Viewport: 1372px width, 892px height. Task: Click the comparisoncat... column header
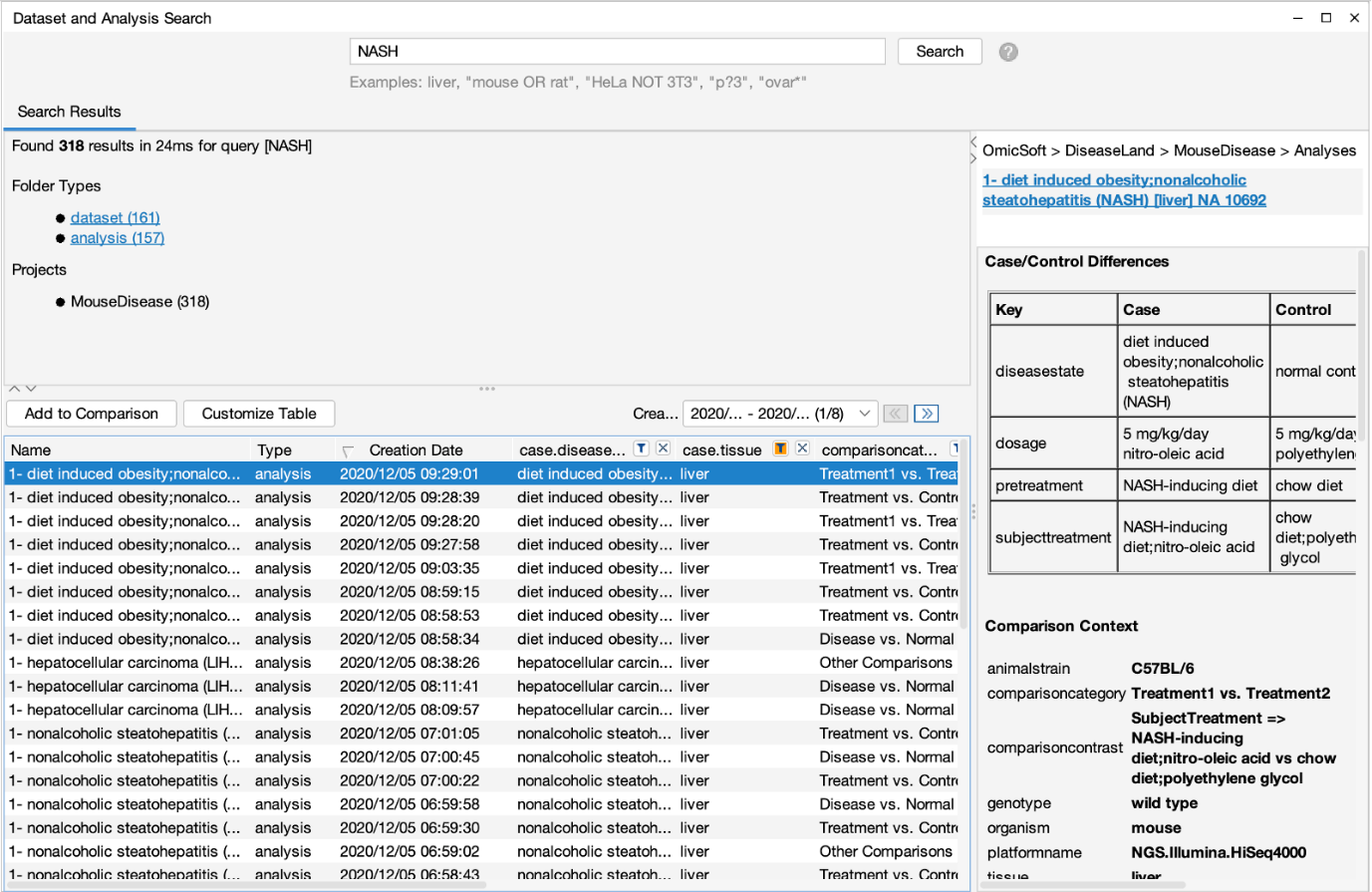tap(879, 449)
